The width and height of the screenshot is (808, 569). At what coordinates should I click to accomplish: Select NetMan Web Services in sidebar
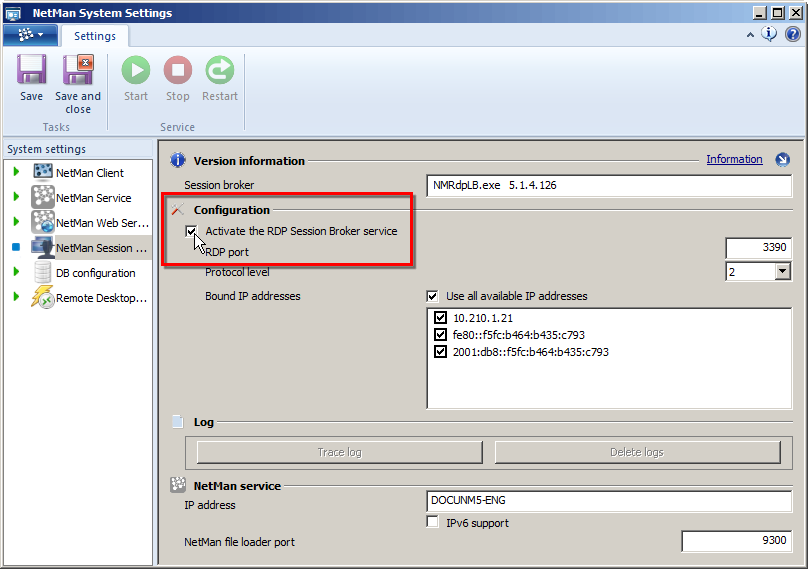[x=100, y=223]
